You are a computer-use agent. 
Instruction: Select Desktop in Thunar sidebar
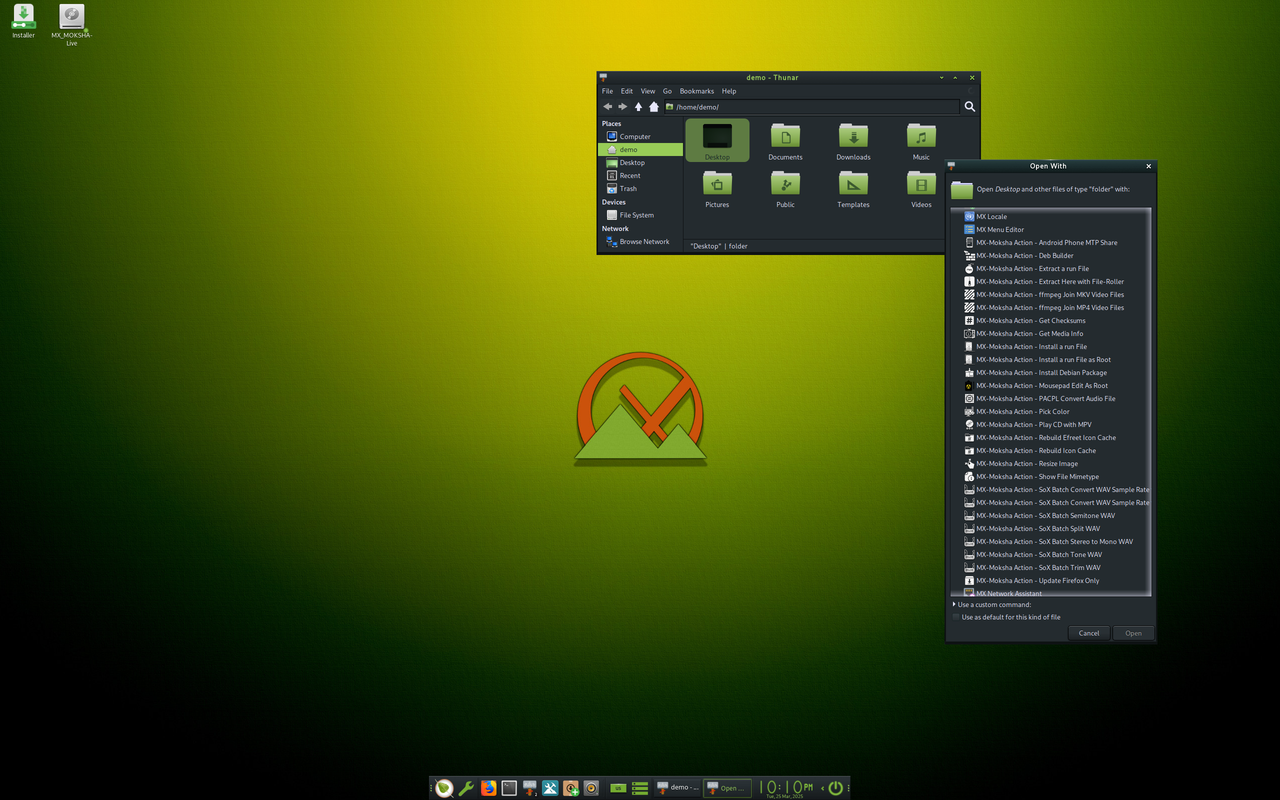640,162
